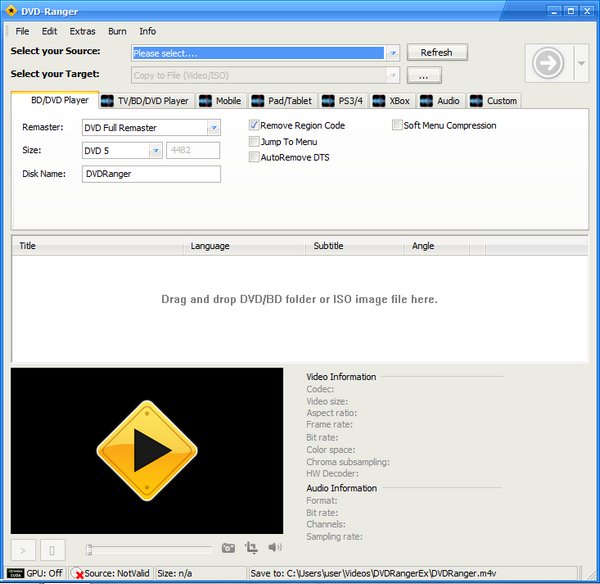Click the Title column header

tap(98, 246)
